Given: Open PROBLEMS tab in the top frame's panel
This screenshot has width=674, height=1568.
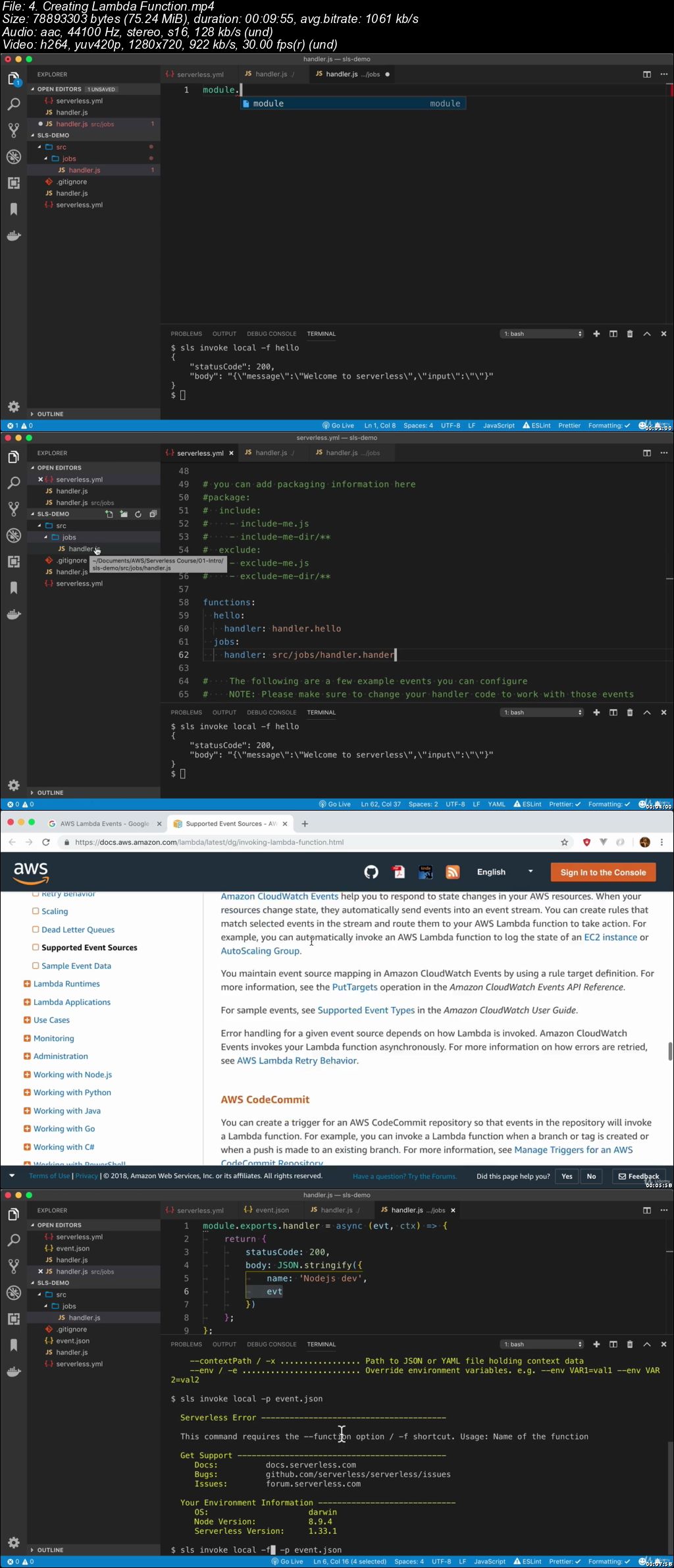Looking at the screenshot, I should click(x=186, y=334).
